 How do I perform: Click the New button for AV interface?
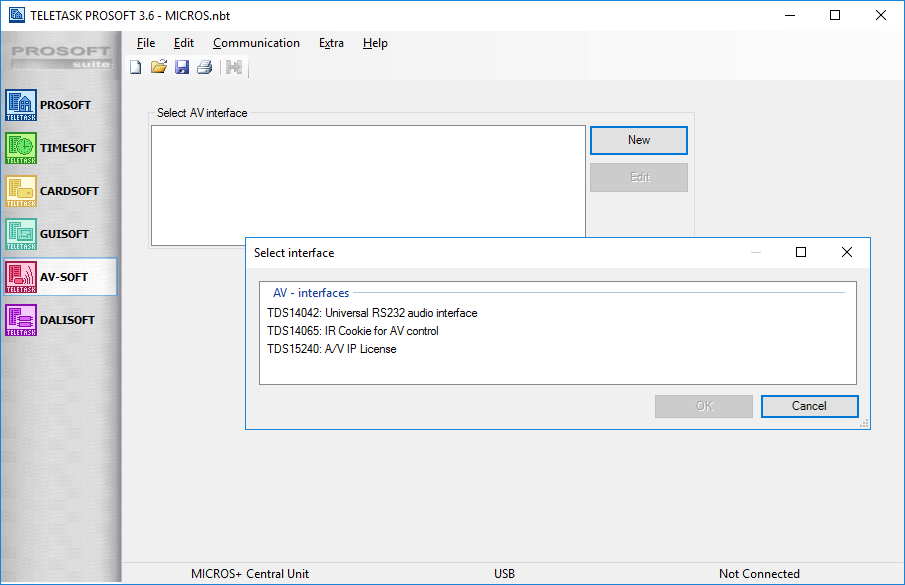click(638, 140)
